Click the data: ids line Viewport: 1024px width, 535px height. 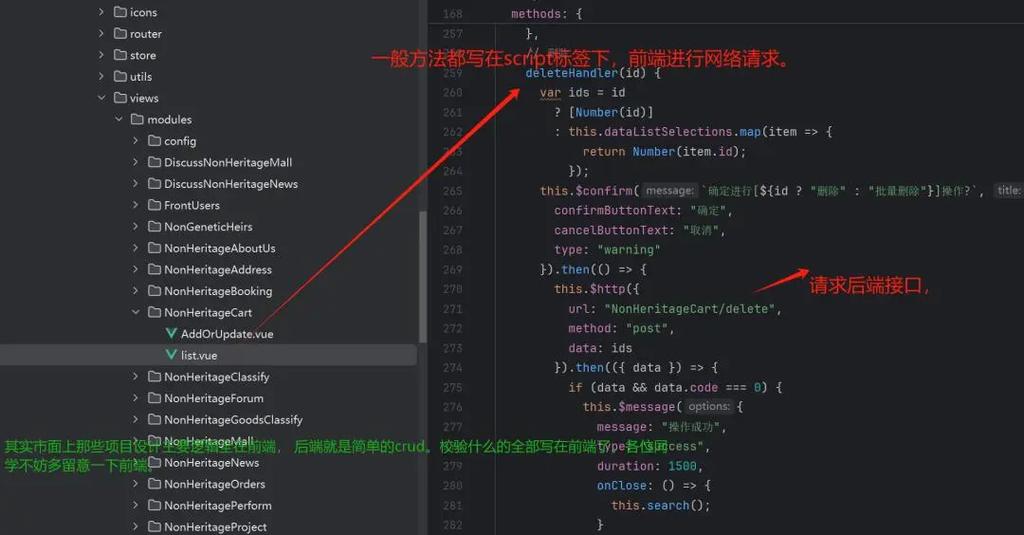600,348
